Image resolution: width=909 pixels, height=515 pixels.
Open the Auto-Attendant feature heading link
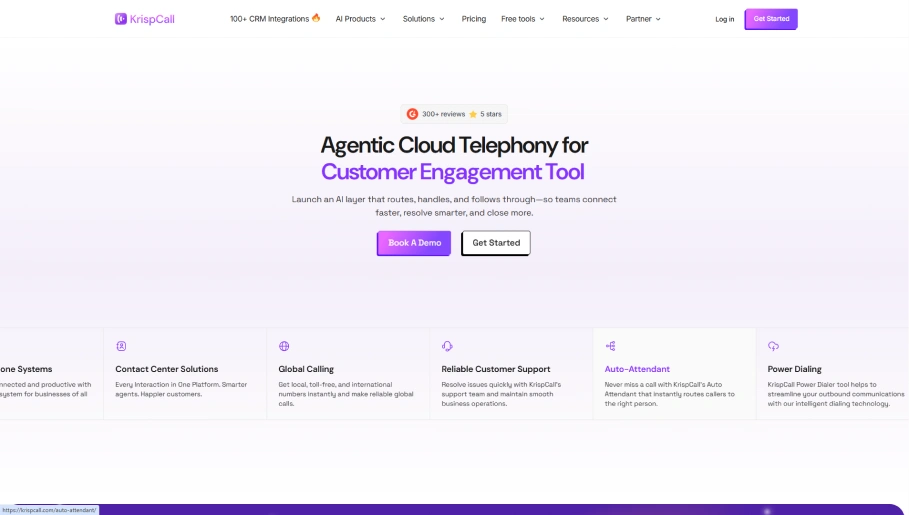click(637, 369)
